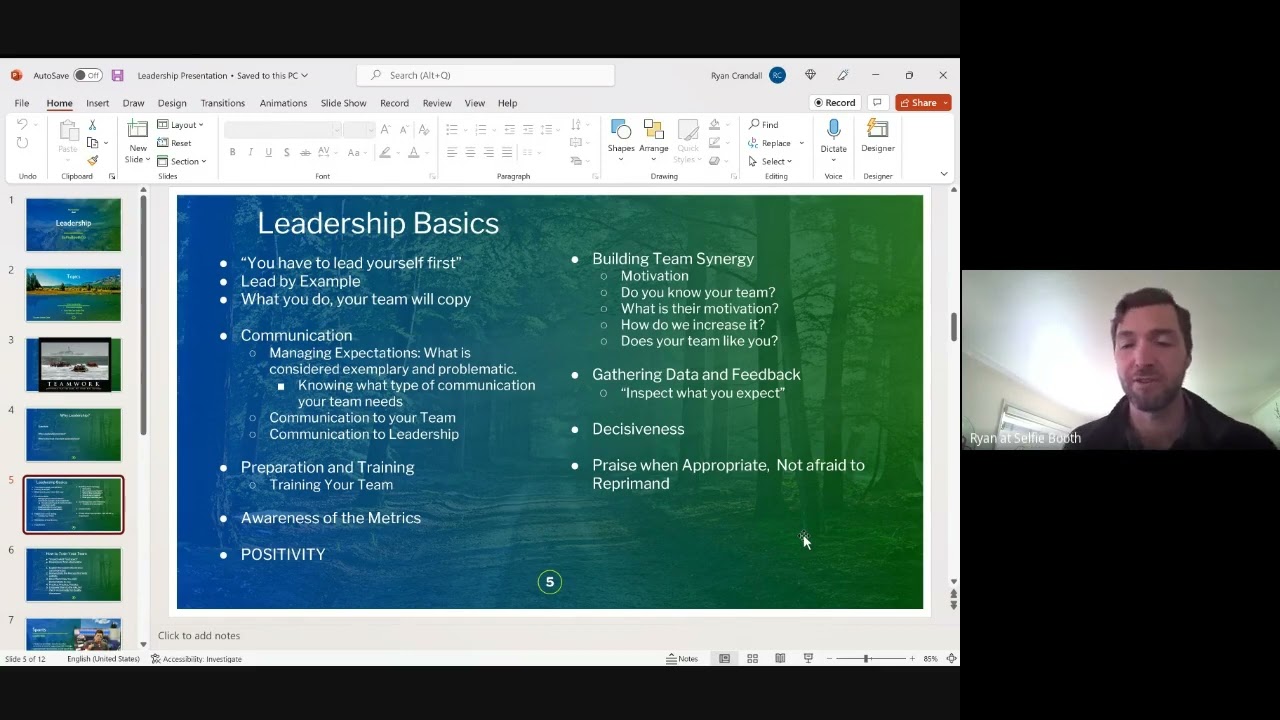The width and height of the screenshot is (1280, 720).
Task: Click the zoom slider handle
Action: pyautogui.click(x=866, y=658)
